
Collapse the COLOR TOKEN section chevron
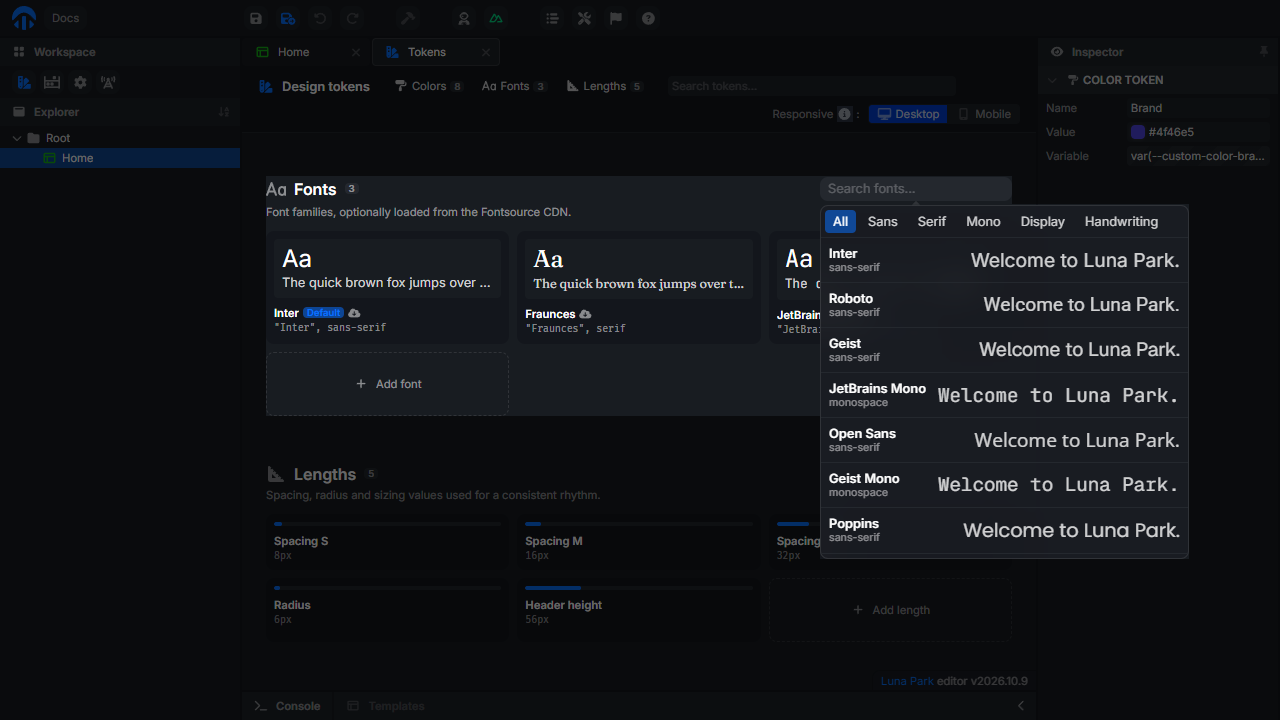click(x=1052, y=80)
